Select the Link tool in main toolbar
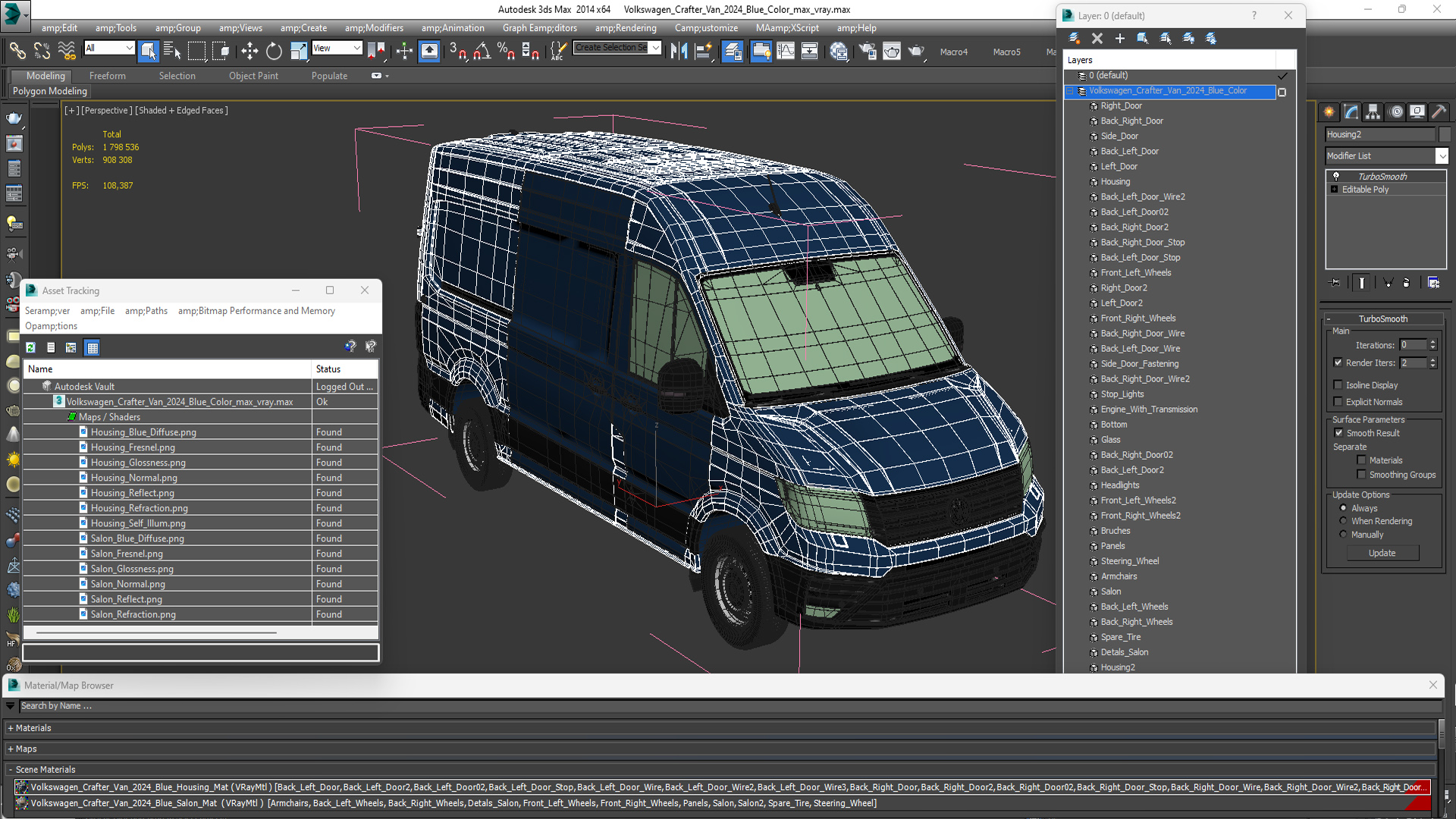 (17, 51)
